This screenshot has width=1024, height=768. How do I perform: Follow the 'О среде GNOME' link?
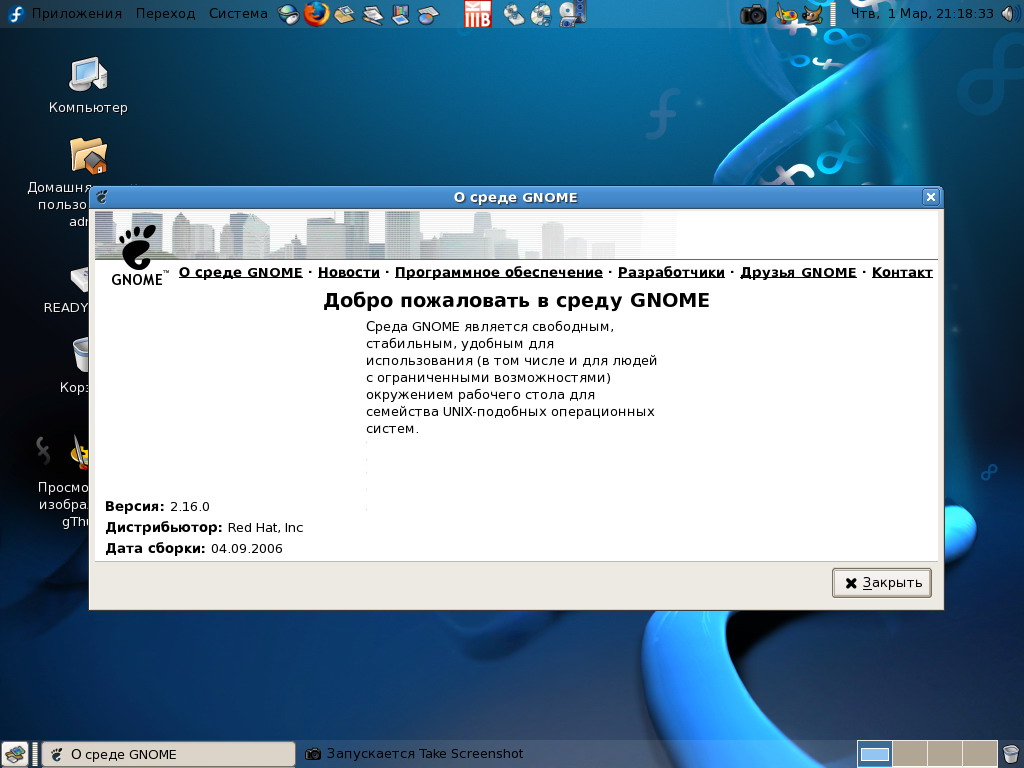(x=240, y=272)
